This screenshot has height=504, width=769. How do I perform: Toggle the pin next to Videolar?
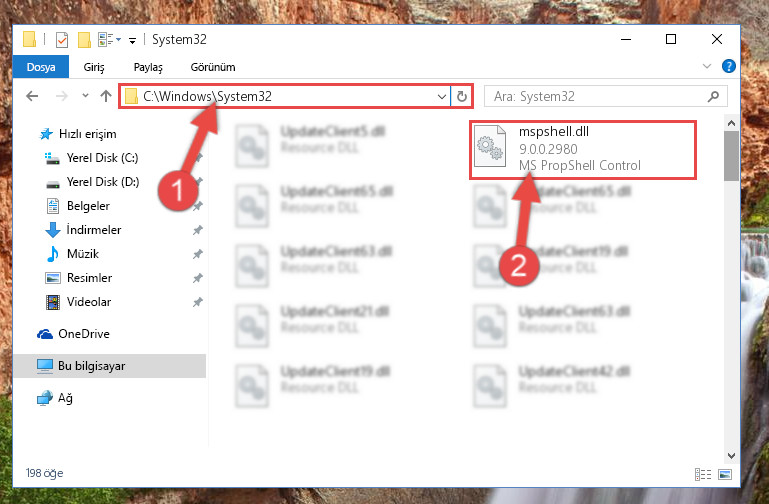(197, 302)
